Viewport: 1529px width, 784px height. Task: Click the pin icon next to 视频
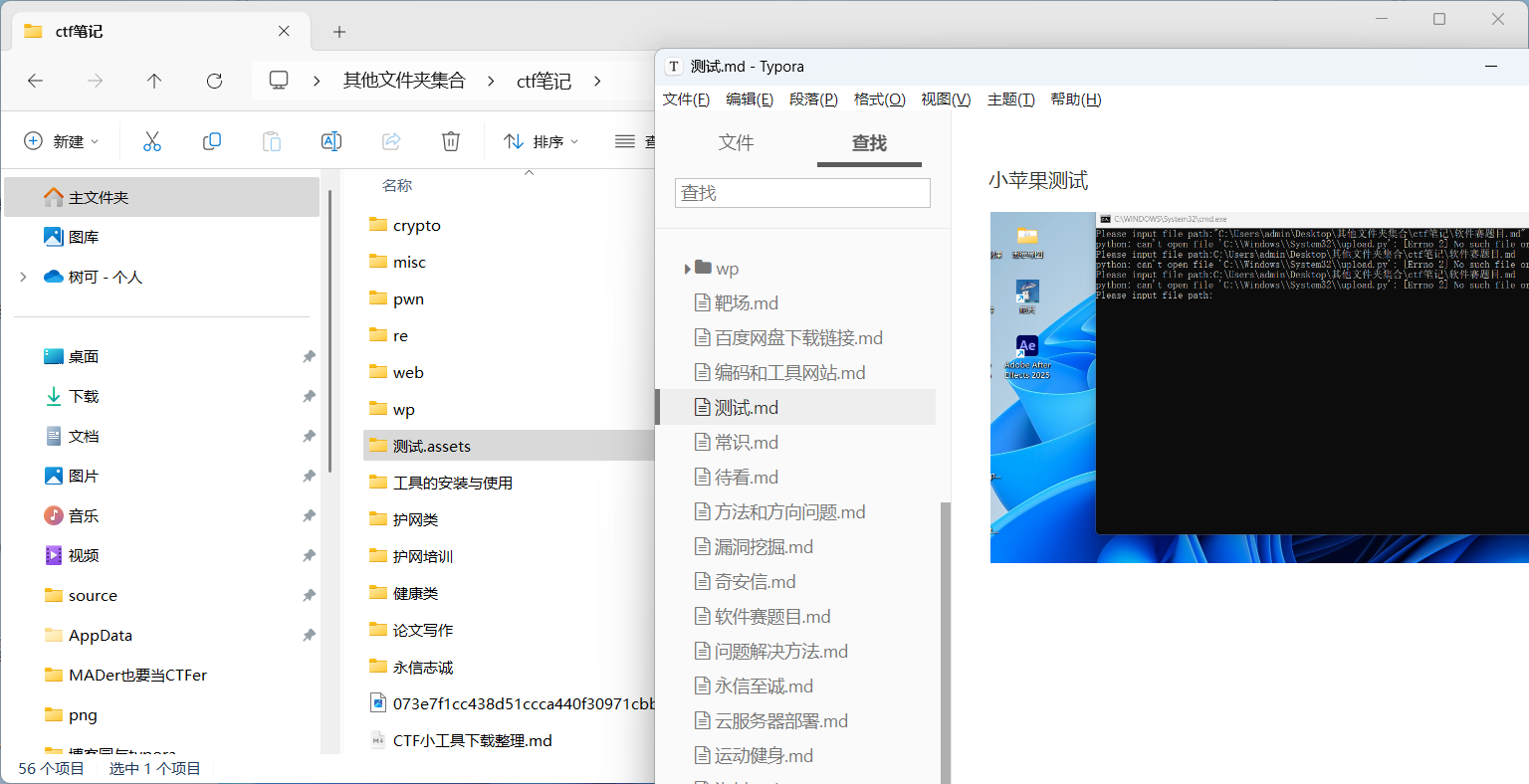coord(309,555)
